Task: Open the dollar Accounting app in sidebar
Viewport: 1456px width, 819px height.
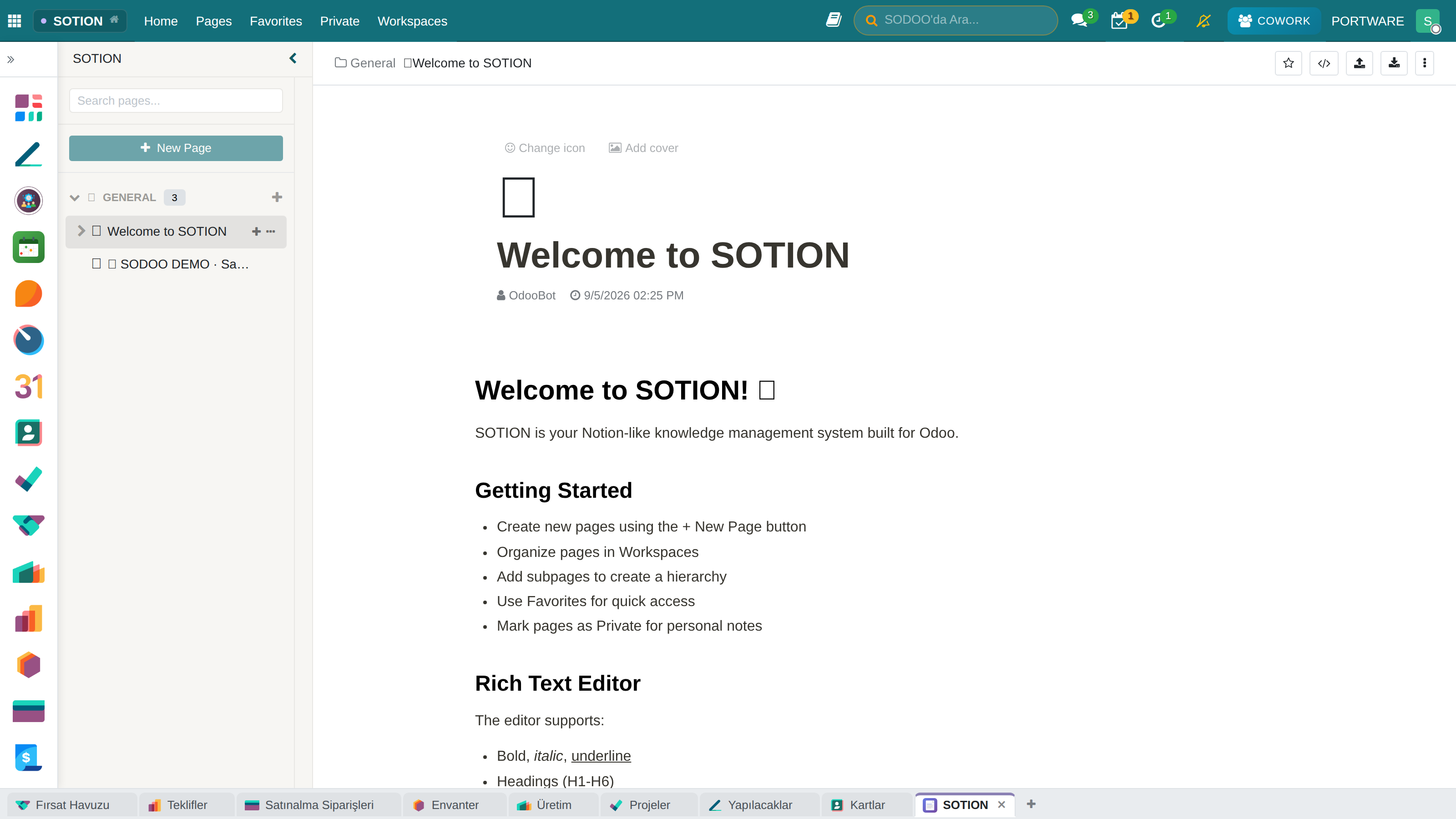Action: (29, 758)
